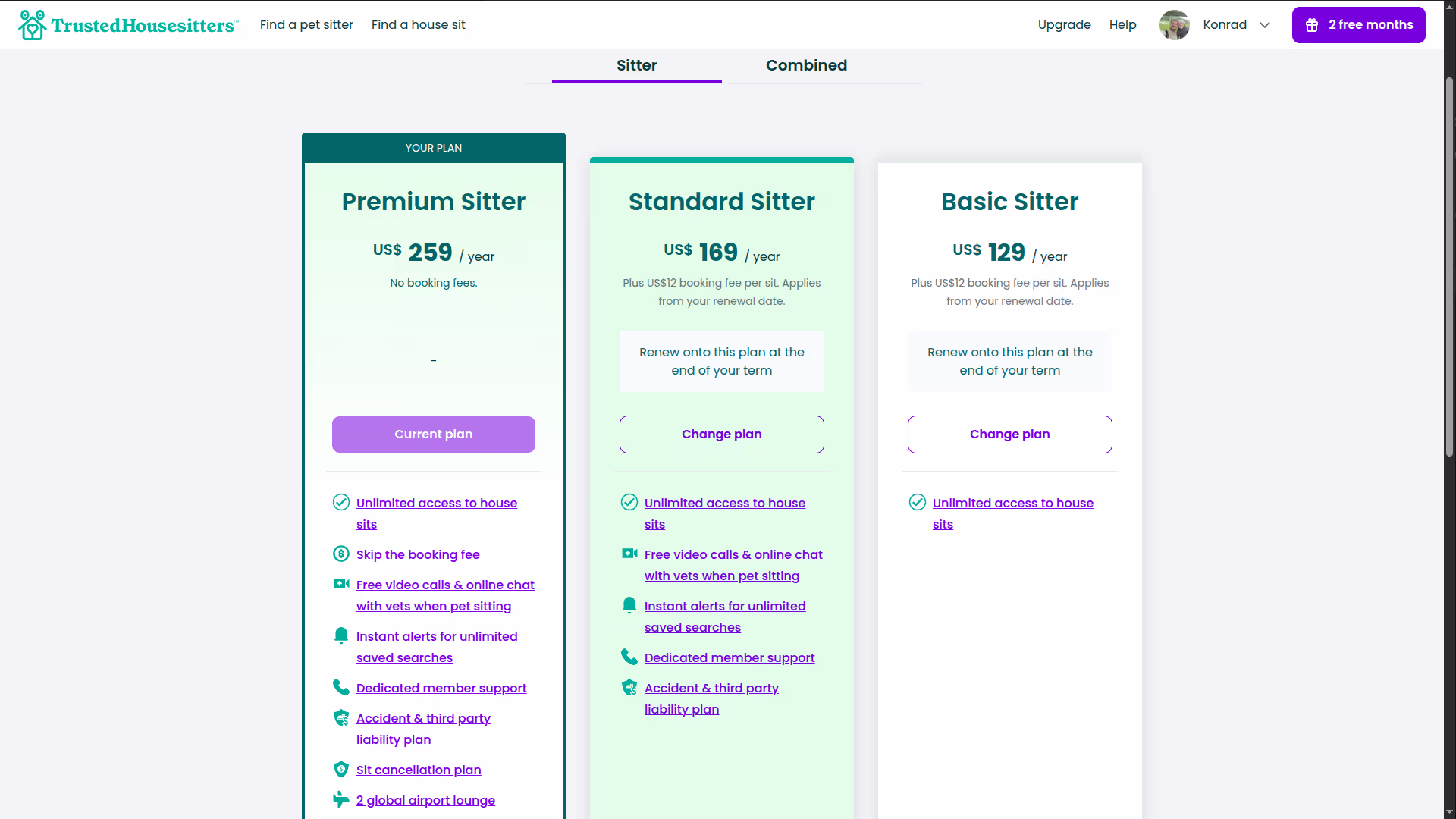Click the sit cancellation plan shield icon

click(340, 769)
